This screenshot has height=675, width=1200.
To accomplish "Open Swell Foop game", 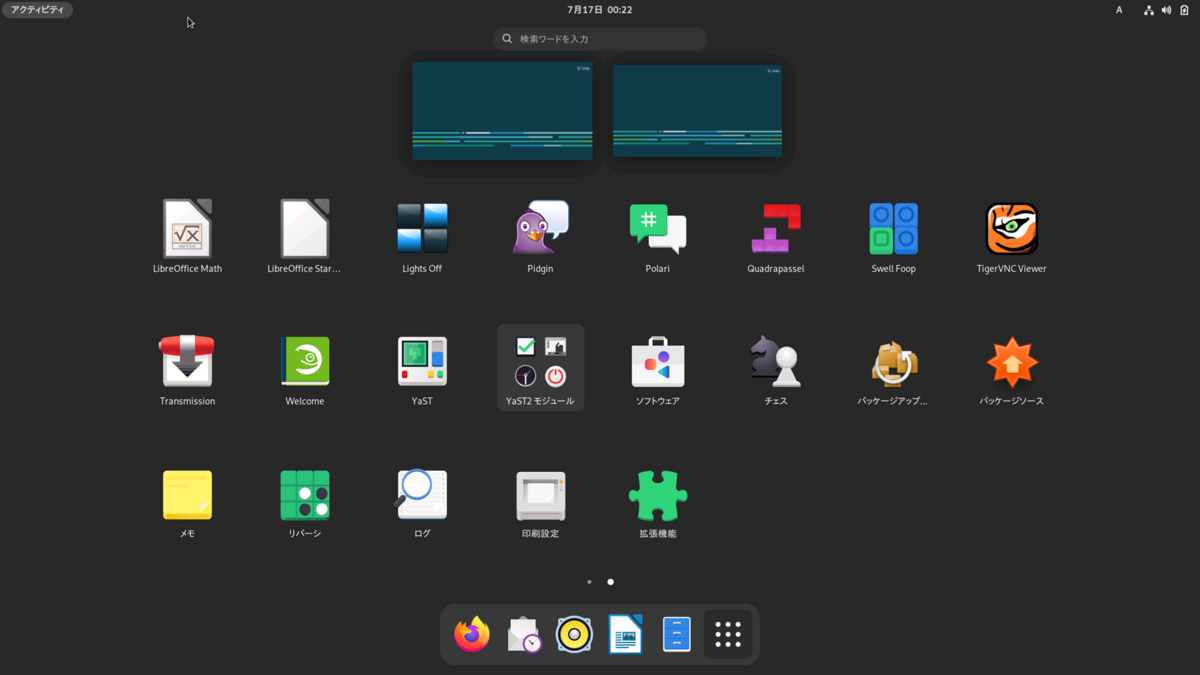I will (x=893, y=237).
